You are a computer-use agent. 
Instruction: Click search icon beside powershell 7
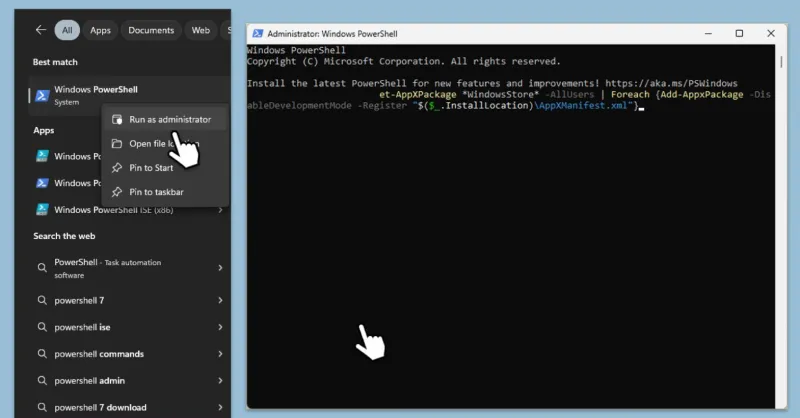pos(42,300)
